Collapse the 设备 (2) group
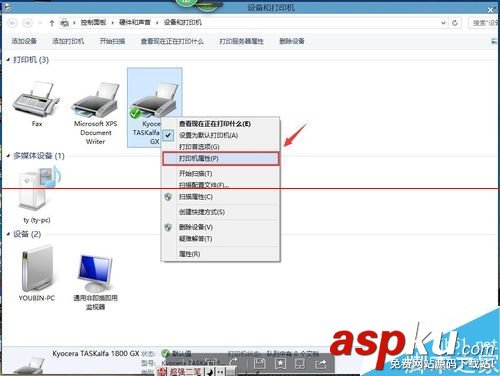This screenshot has width=500, height=376. tap(8, 234)
